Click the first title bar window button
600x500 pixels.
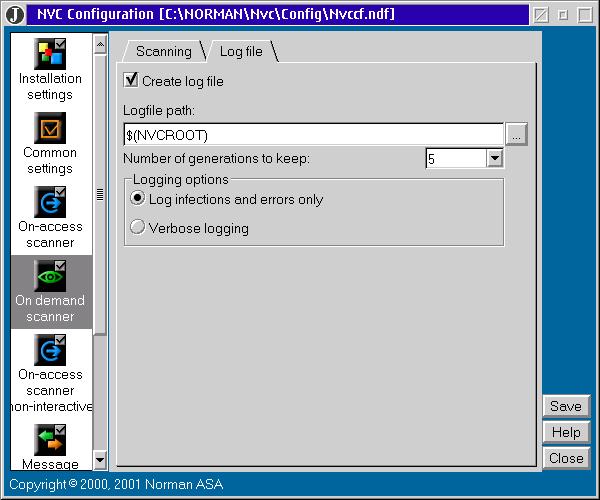click(541, 15)
